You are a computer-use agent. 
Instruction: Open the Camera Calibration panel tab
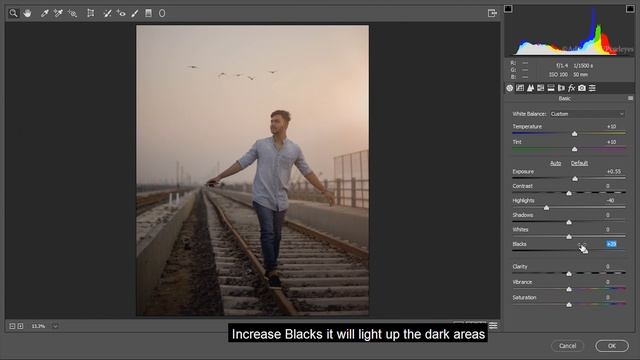pos(582,88)
